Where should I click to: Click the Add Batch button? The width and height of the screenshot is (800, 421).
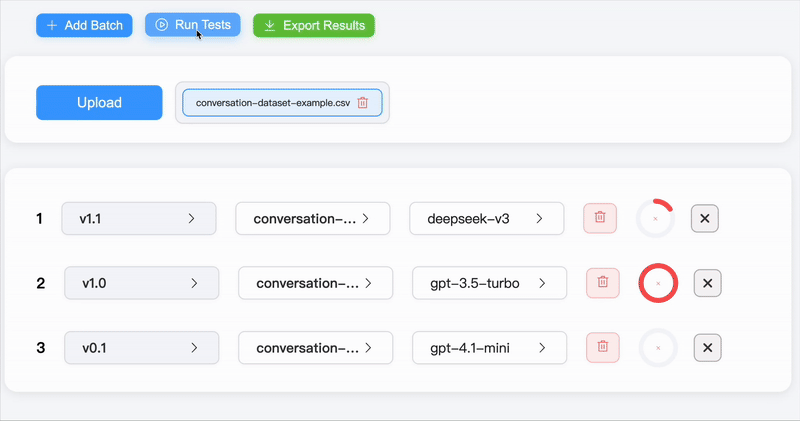84,25
